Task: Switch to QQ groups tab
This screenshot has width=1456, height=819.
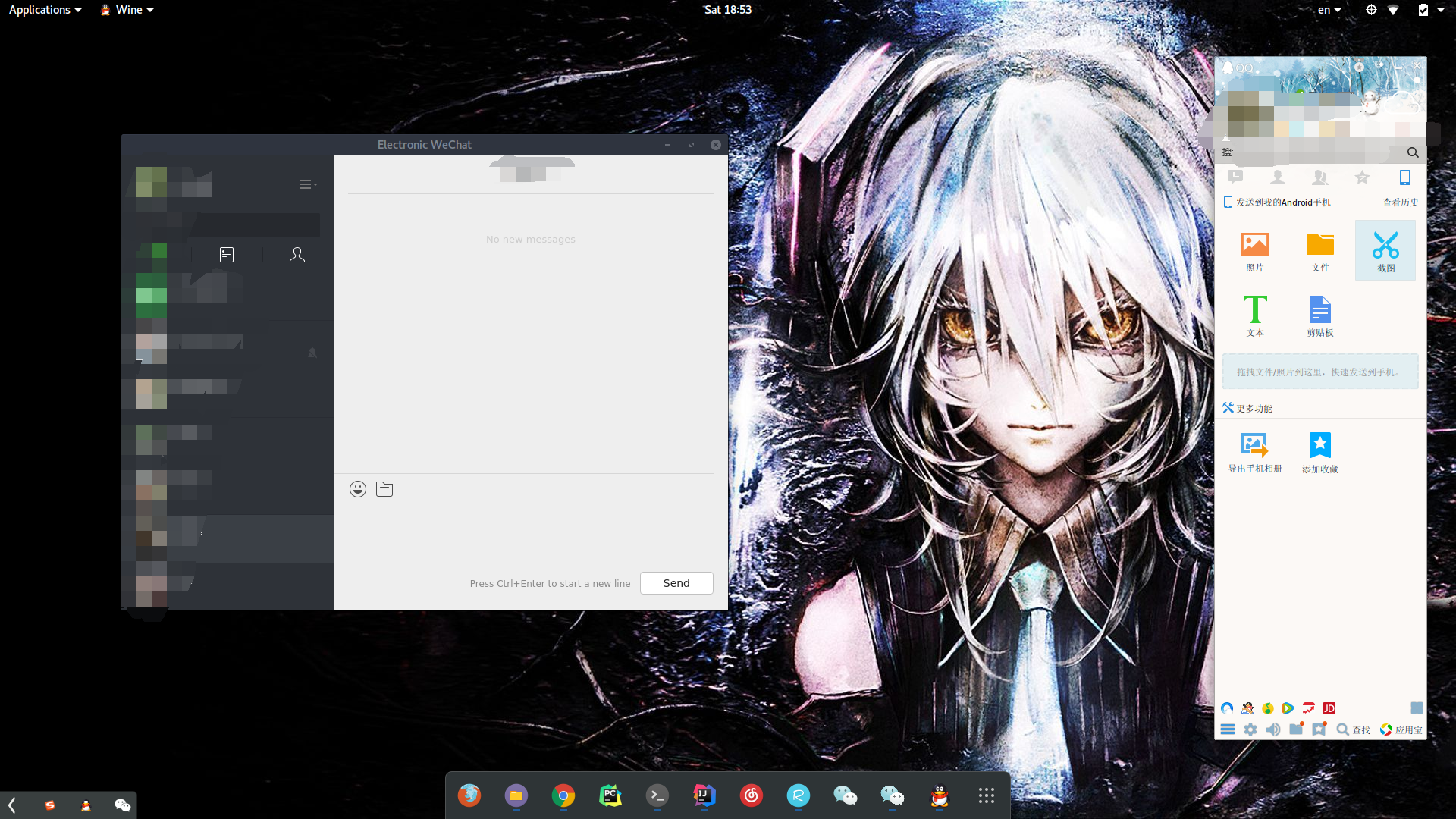Action: point(1320,177)
